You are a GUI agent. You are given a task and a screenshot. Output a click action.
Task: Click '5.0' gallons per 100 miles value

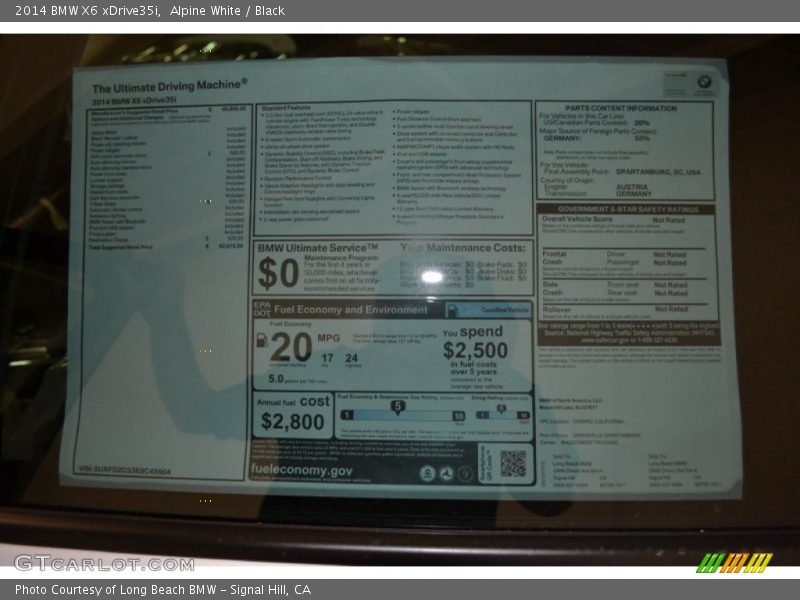click(x=276, y=379)
